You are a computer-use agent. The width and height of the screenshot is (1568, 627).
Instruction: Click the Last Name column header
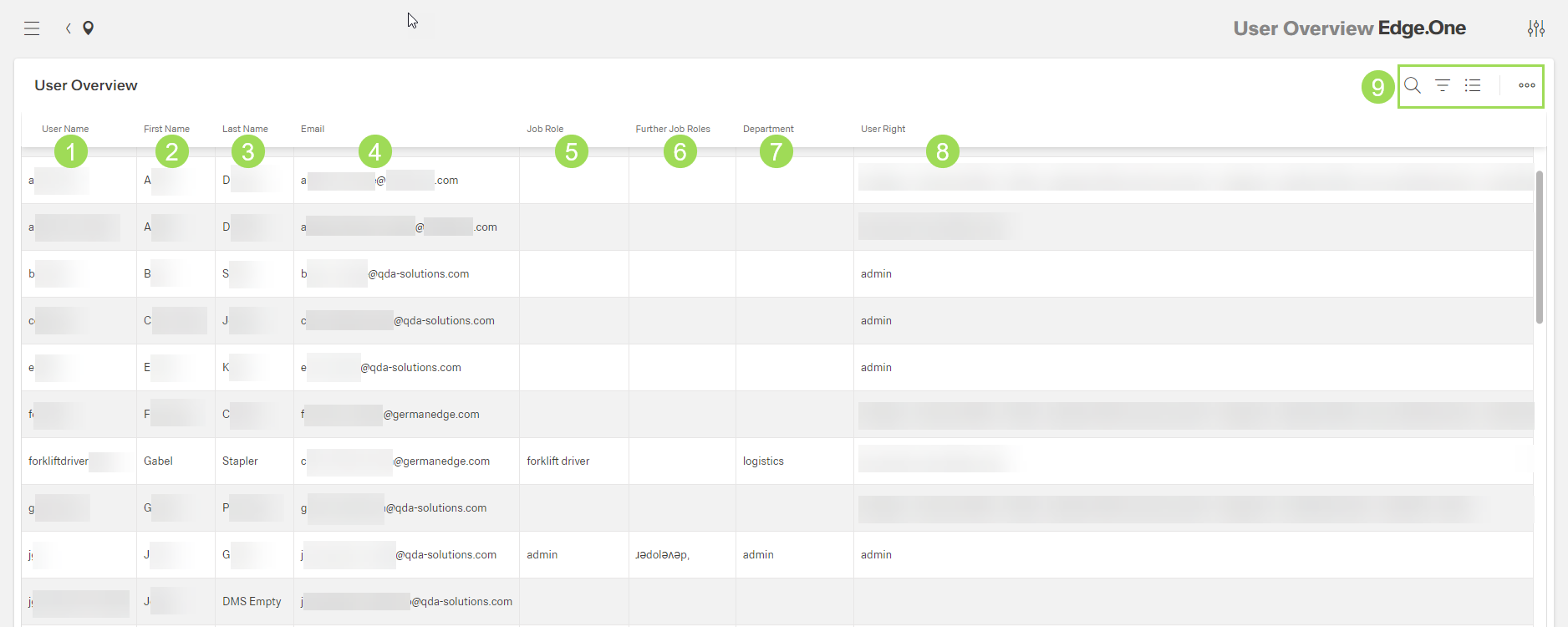click(245, 129)
